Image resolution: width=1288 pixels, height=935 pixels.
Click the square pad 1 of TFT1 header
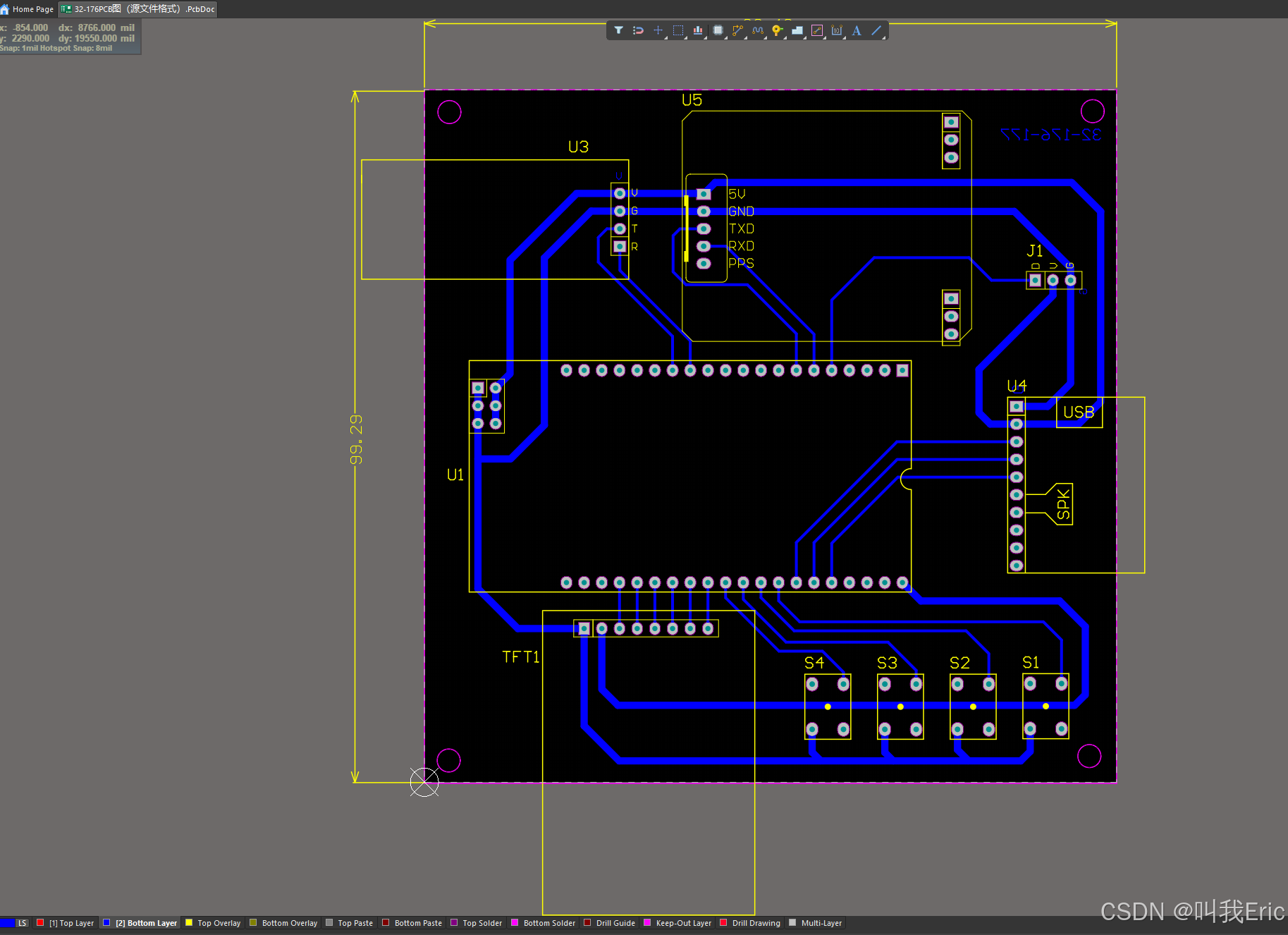click(584, 628)
